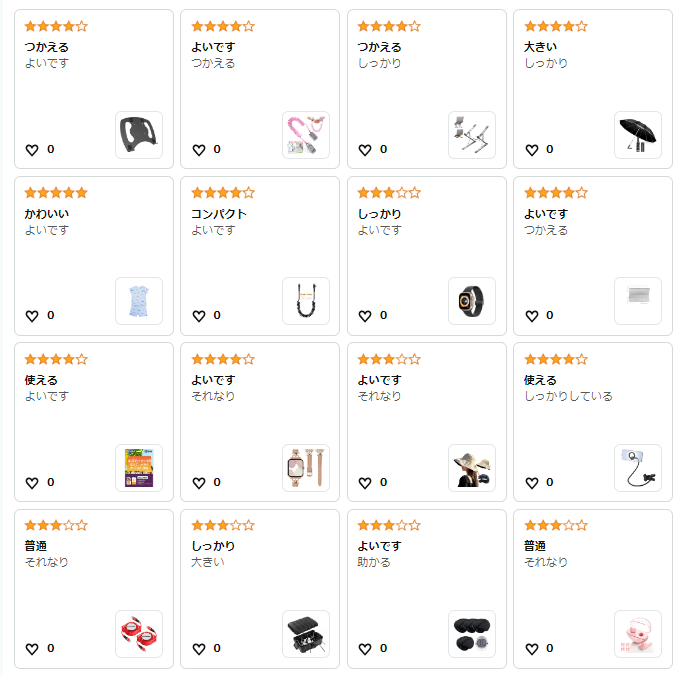Toggle like on the black outdoor box review

[x=198, y=649]
